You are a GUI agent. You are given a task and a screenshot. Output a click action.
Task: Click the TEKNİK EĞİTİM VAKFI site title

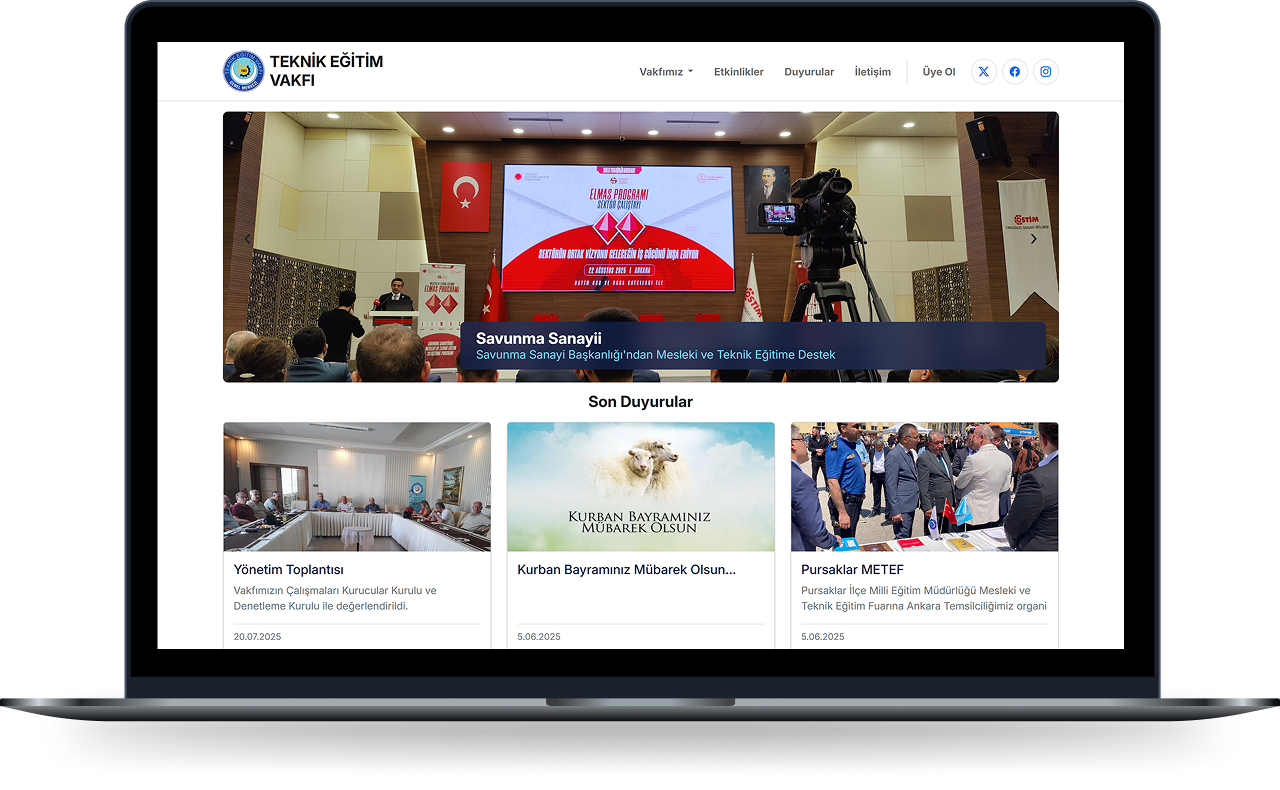click(326, 71)
